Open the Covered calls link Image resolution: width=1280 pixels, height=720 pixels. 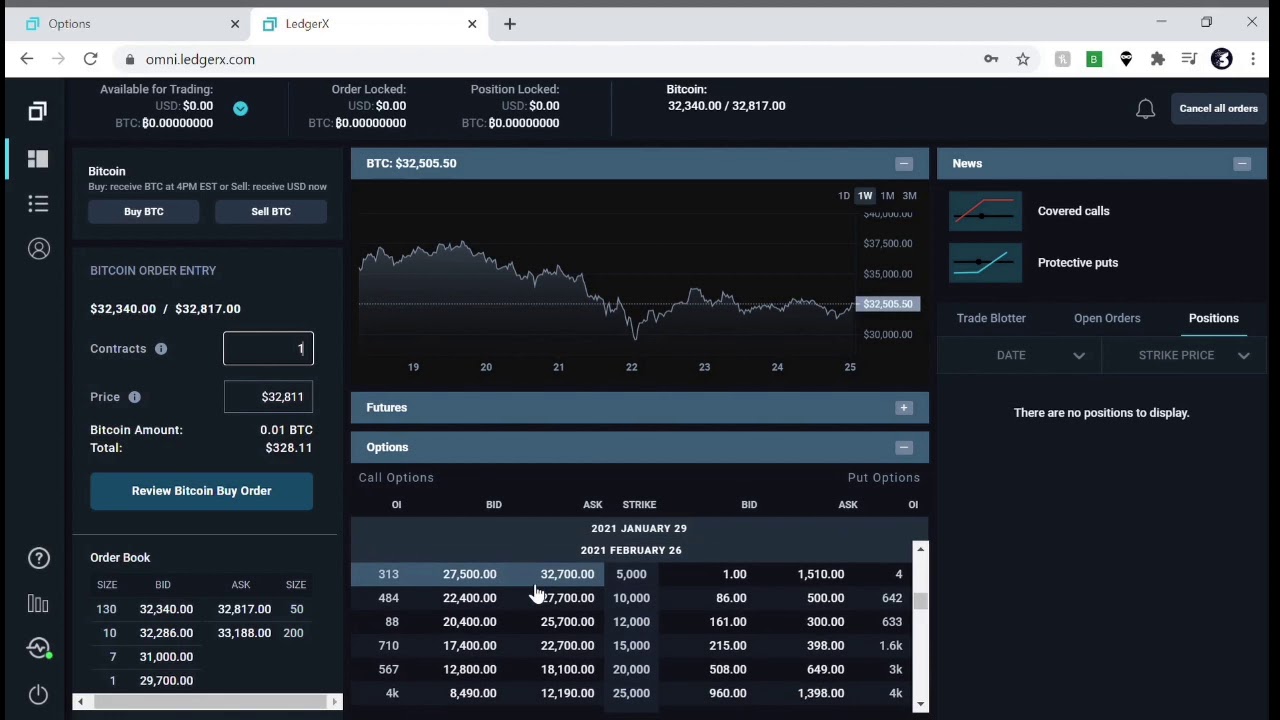(1073, 211)
